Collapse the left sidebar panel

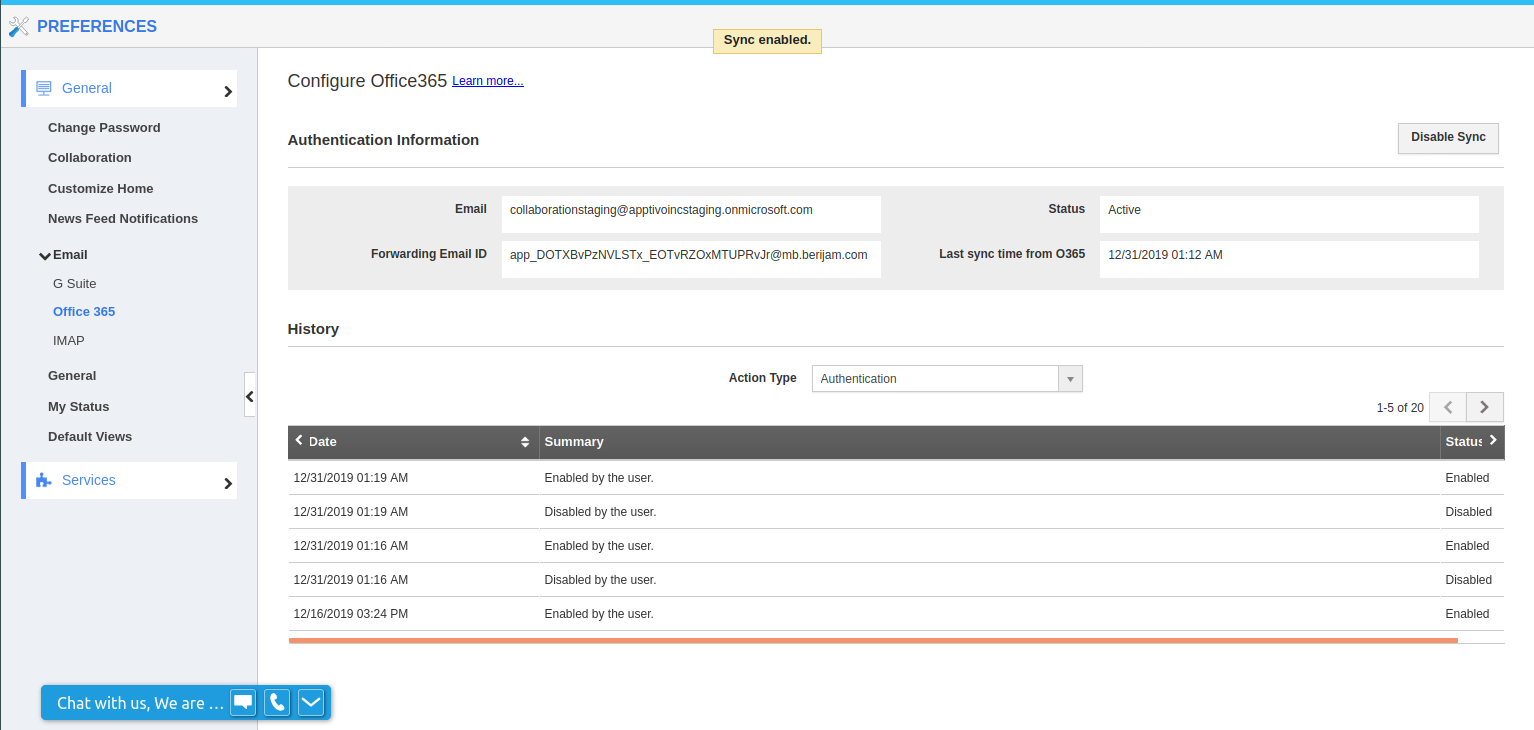(x=250, y=396)
